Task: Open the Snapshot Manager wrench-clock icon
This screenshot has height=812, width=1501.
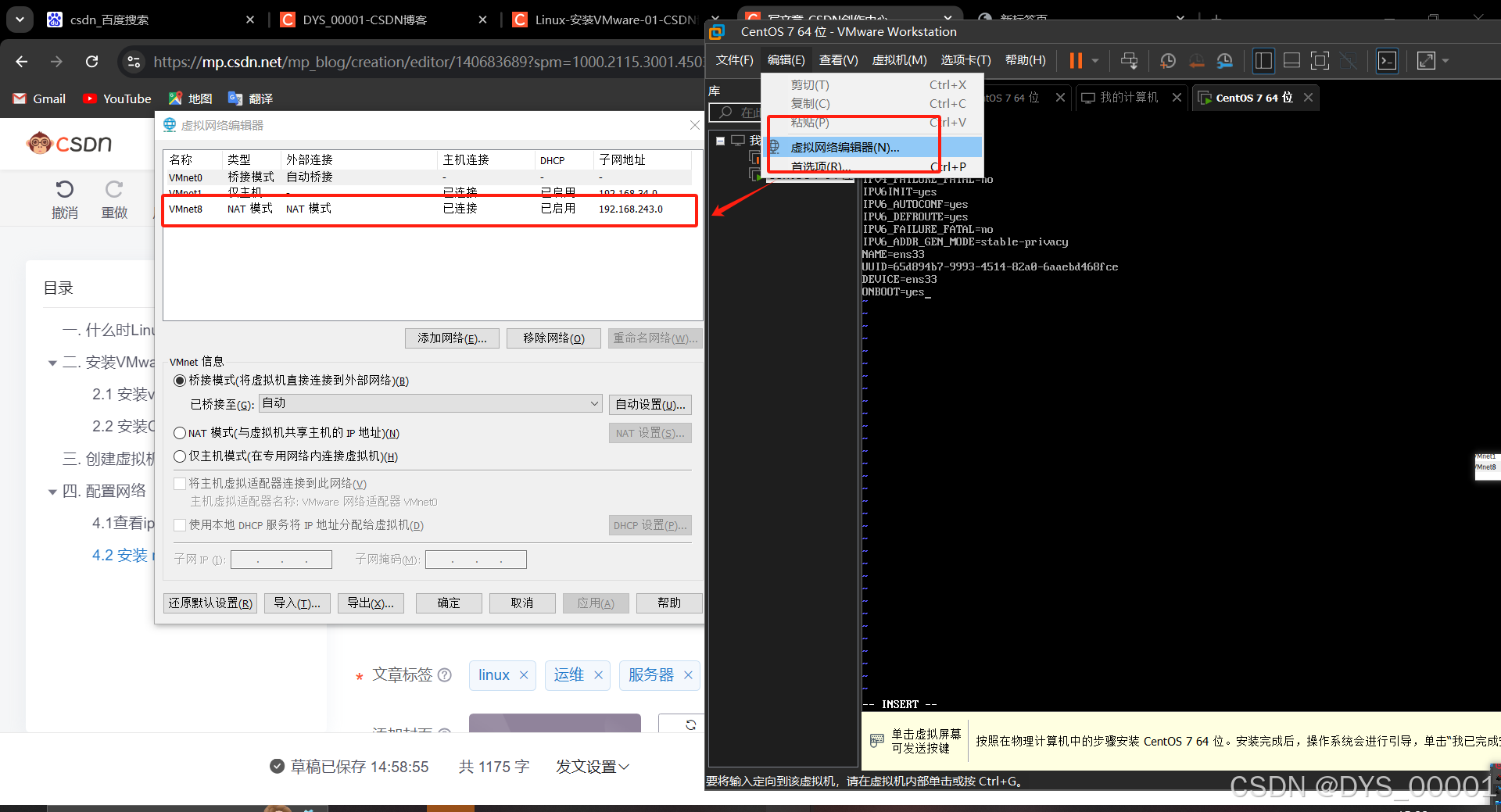Action: [x=1225, y=60]
